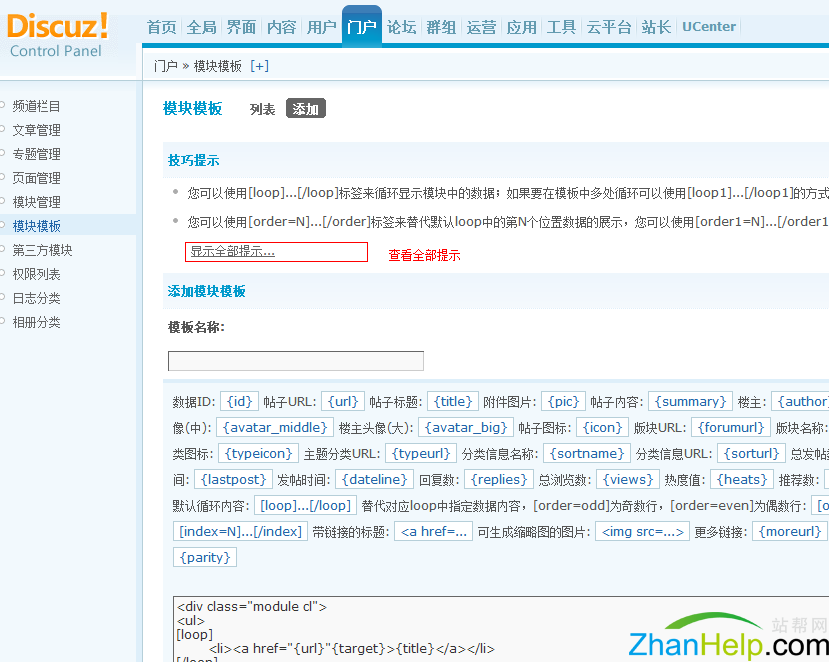
Task: Click the [loop]...[/loop] tag button
Action: 305,505
